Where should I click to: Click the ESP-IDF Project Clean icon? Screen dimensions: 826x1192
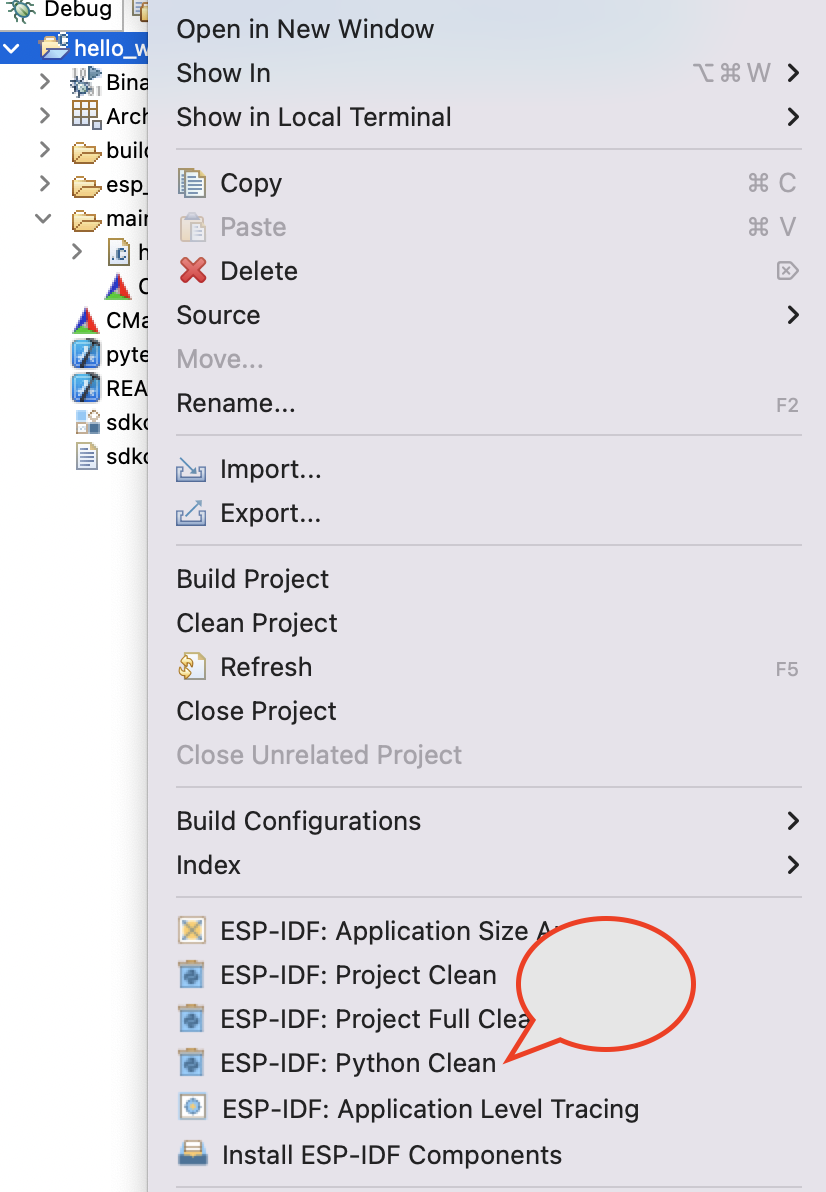coord(191,975)
